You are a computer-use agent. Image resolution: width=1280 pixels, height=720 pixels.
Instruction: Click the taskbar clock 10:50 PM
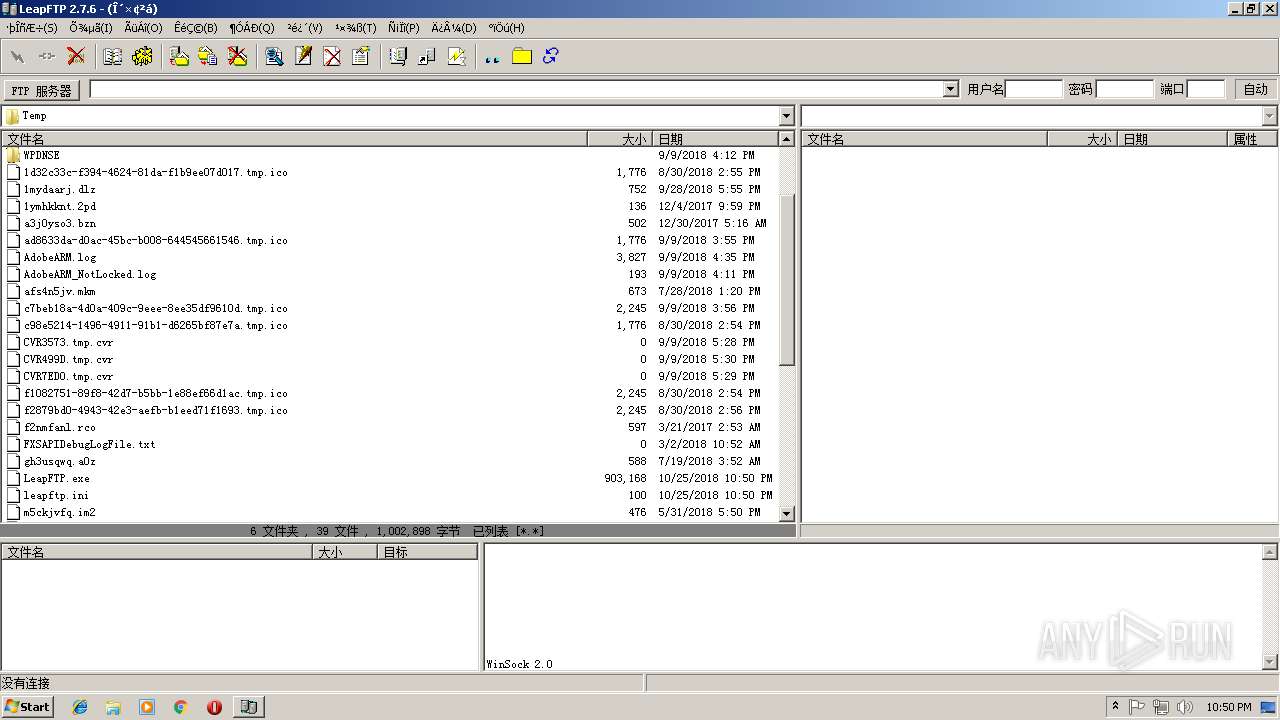click(1228, 707)
